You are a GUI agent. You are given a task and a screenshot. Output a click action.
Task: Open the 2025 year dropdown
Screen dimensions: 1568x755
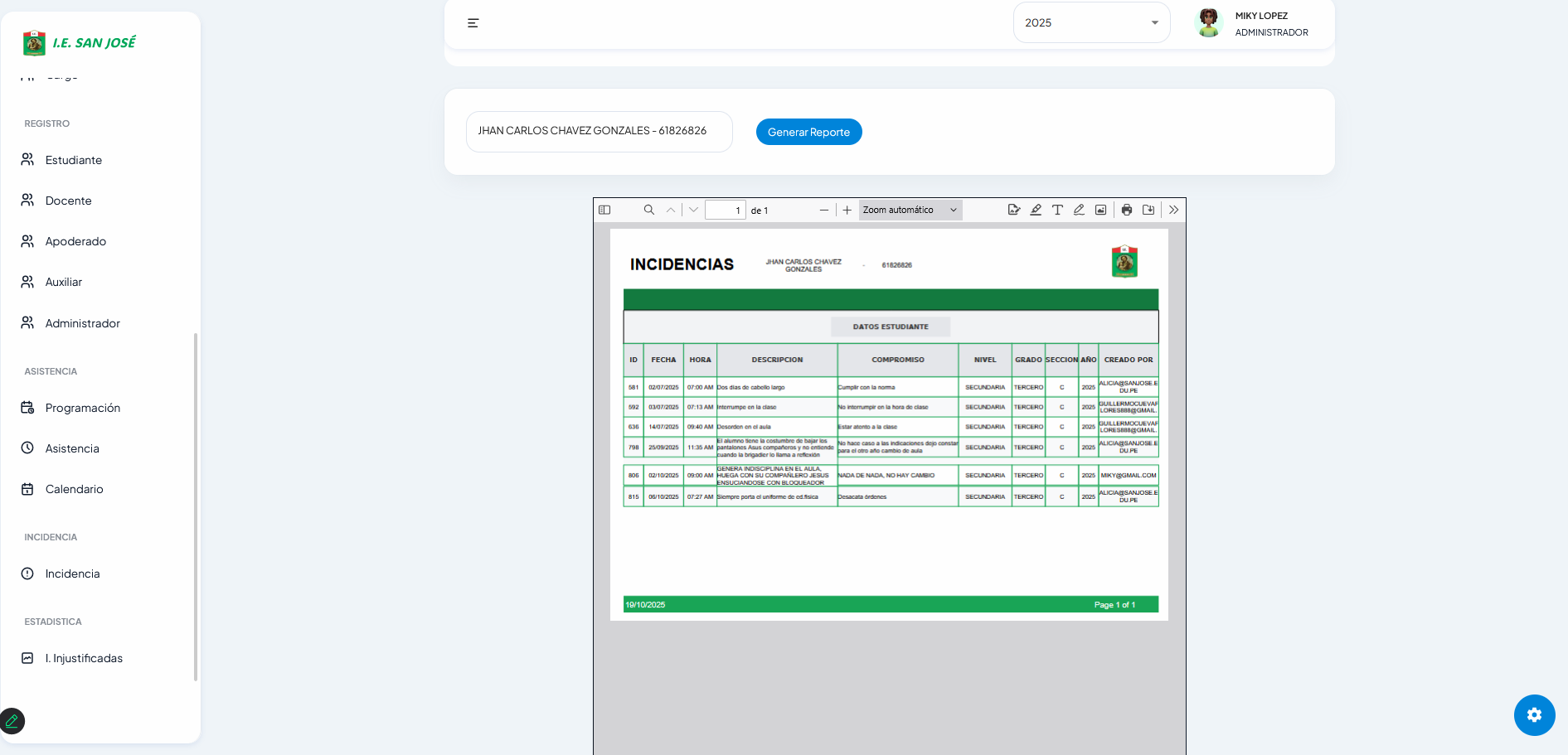click(1091, 23)
